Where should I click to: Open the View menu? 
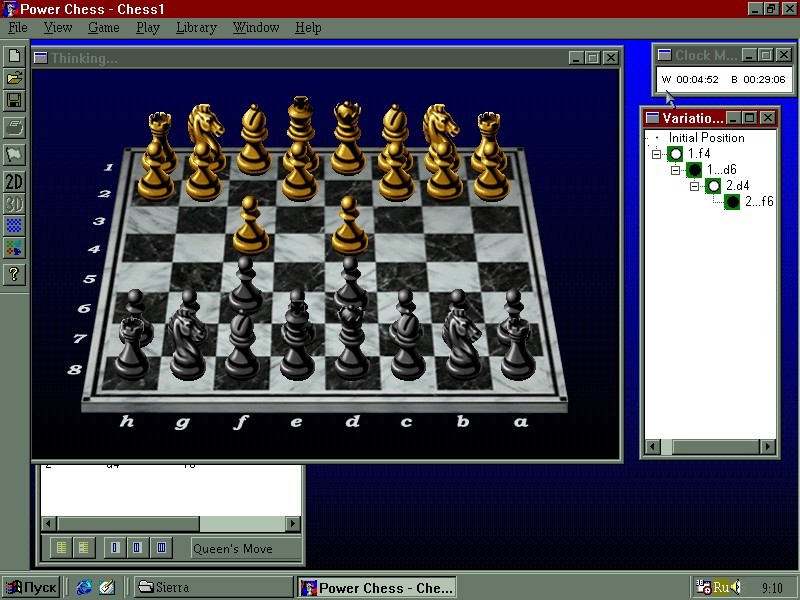(x=58, y=28)
